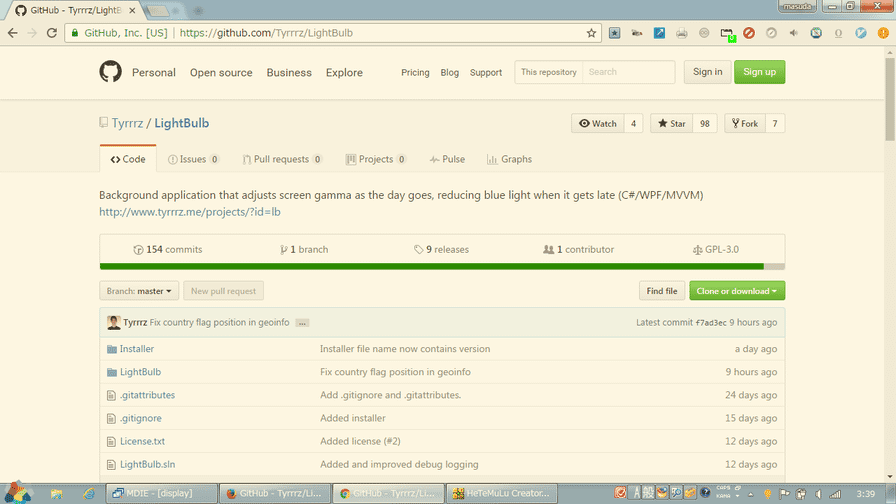Click the Fork button
896x504 pixels.
click(x=745, y=123)
